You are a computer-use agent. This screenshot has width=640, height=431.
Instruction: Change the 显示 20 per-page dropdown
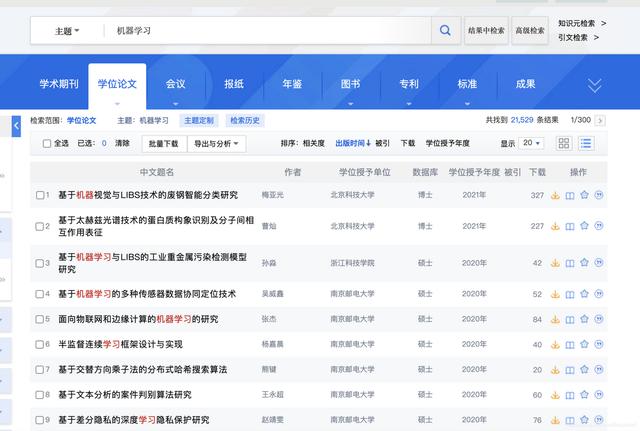point(531,143)
